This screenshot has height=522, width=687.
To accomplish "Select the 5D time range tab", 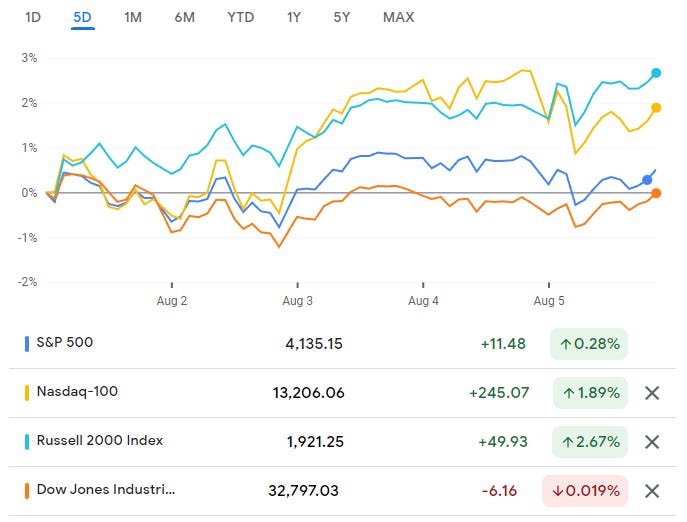I will pos(82,18).
